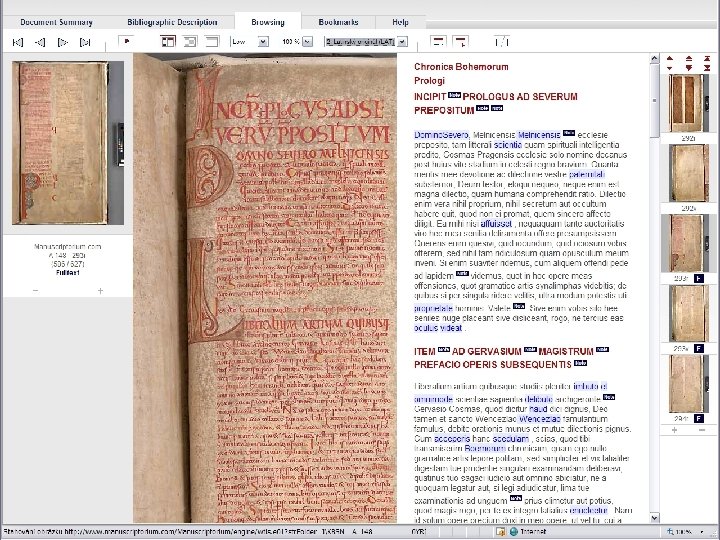Viewport: 720px width, 540px height.
Task: Switch to Bibliographic Description tab
Action: click(x=172, y=22)
